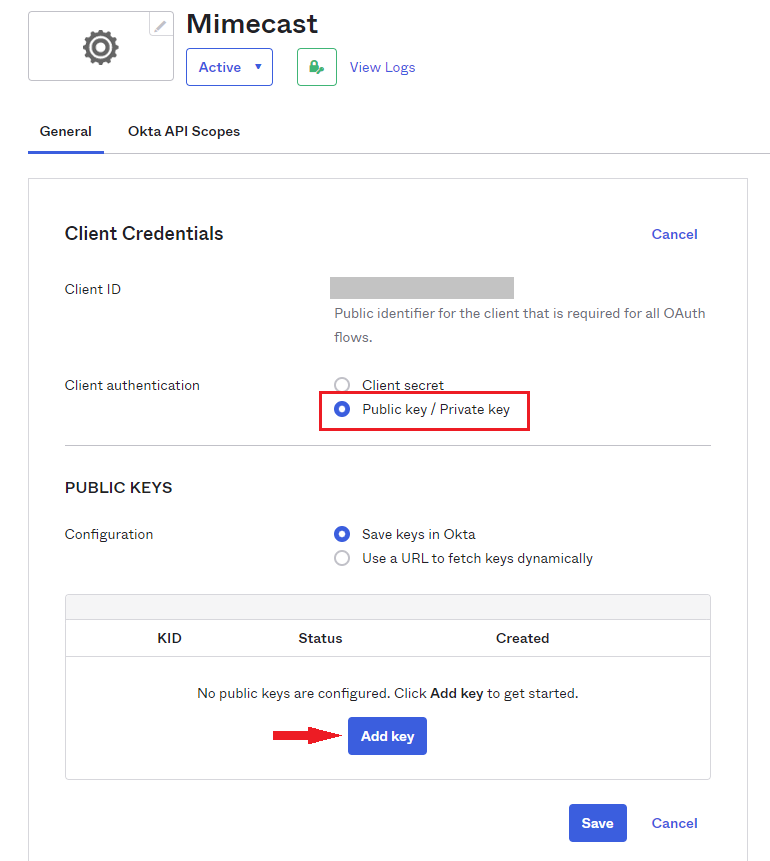
Task: Open the Active status dropdown
Action: [229, 66]
